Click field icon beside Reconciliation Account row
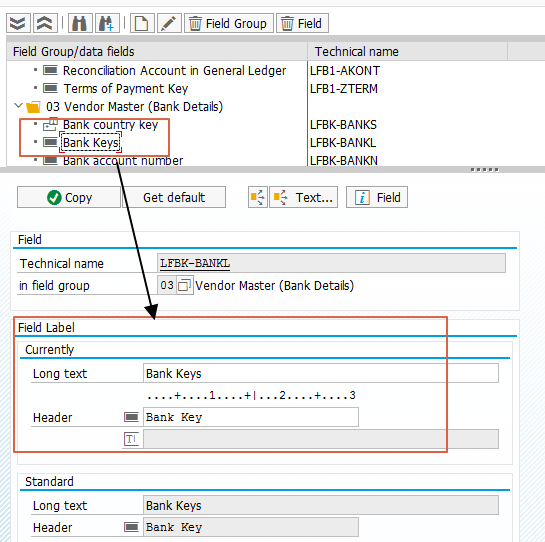 click(50, 70)
